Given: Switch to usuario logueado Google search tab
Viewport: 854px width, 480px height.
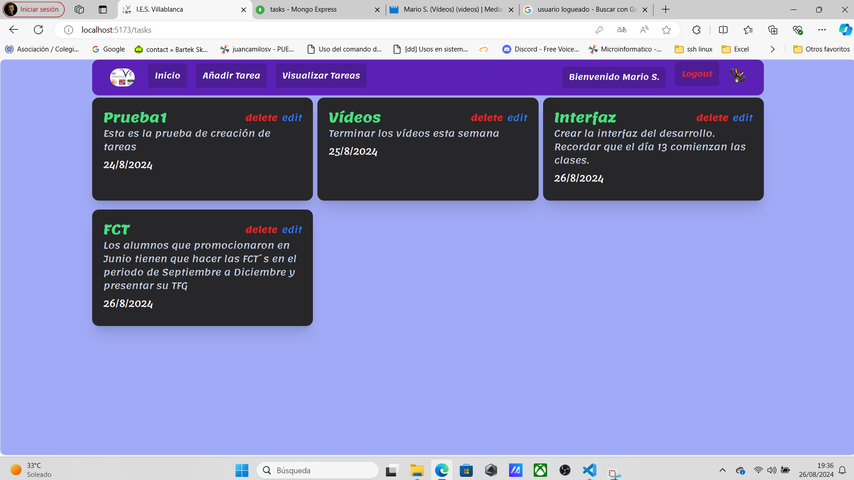Looking at the screenshot, I should click(x=587, y=9).
